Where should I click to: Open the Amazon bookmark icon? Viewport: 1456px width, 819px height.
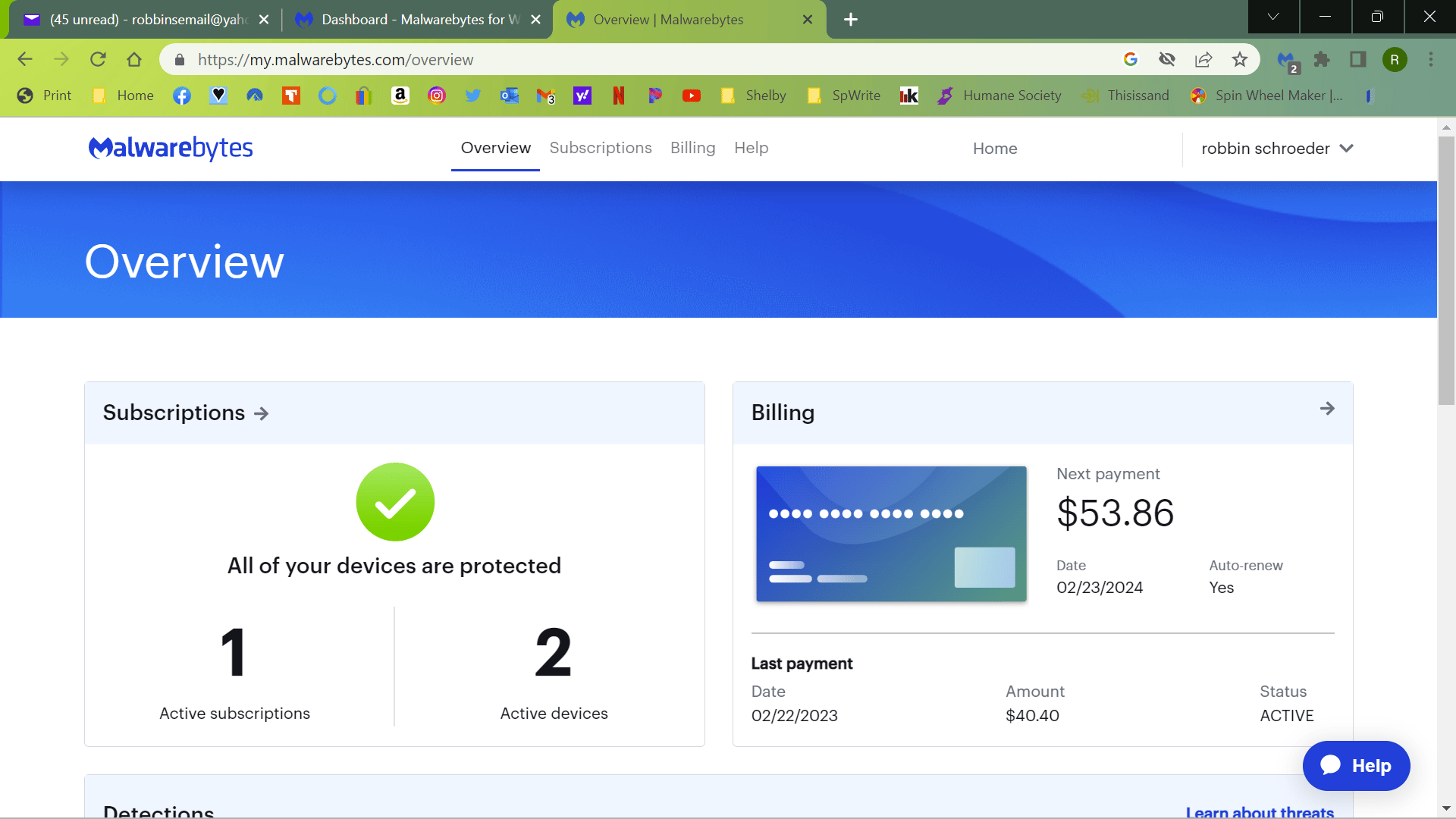click(400, 96)
